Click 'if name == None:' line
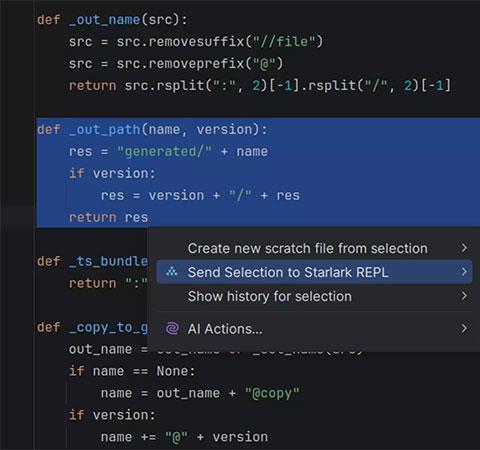 tap(132, 371)
